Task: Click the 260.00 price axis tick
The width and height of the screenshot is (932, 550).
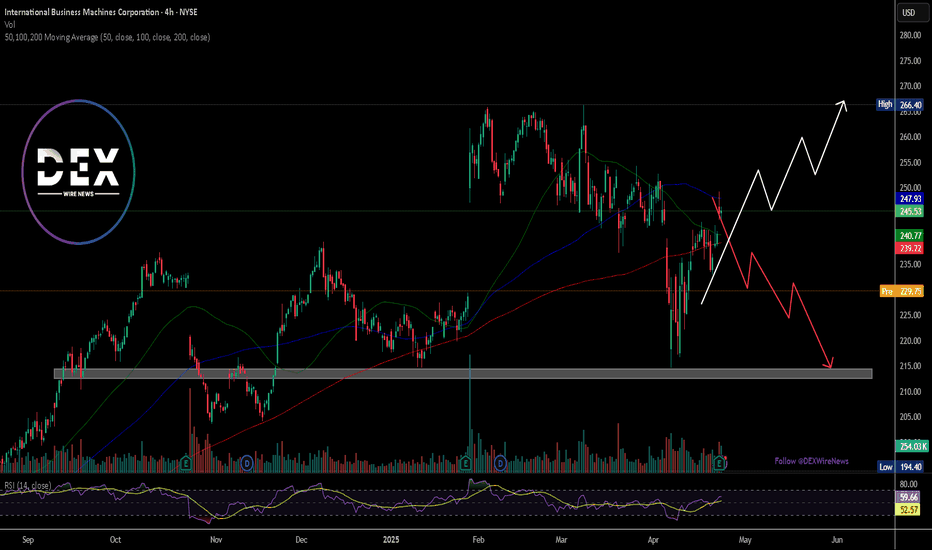Action: (x=910, y=137)
